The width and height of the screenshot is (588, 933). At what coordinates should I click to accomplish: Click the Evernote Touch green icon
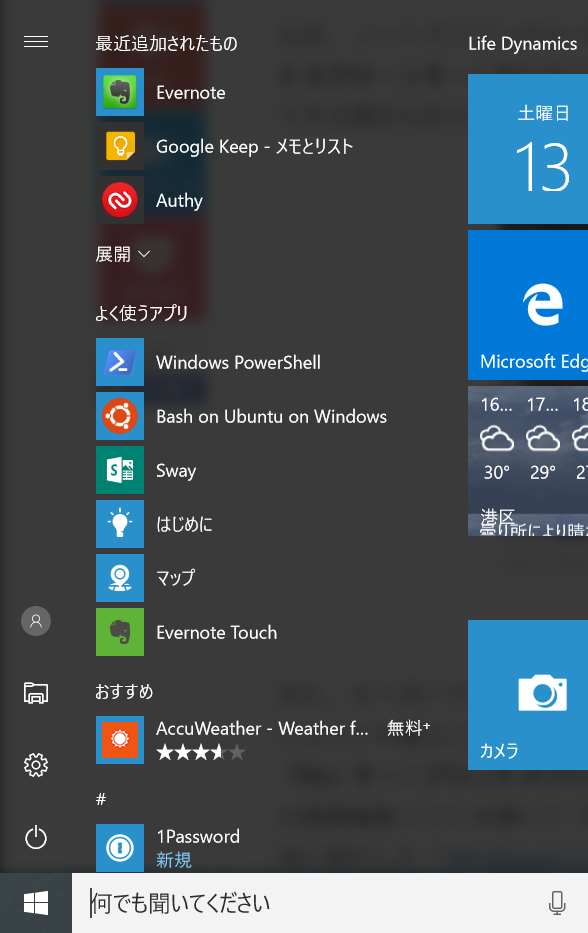pos(120,632)
